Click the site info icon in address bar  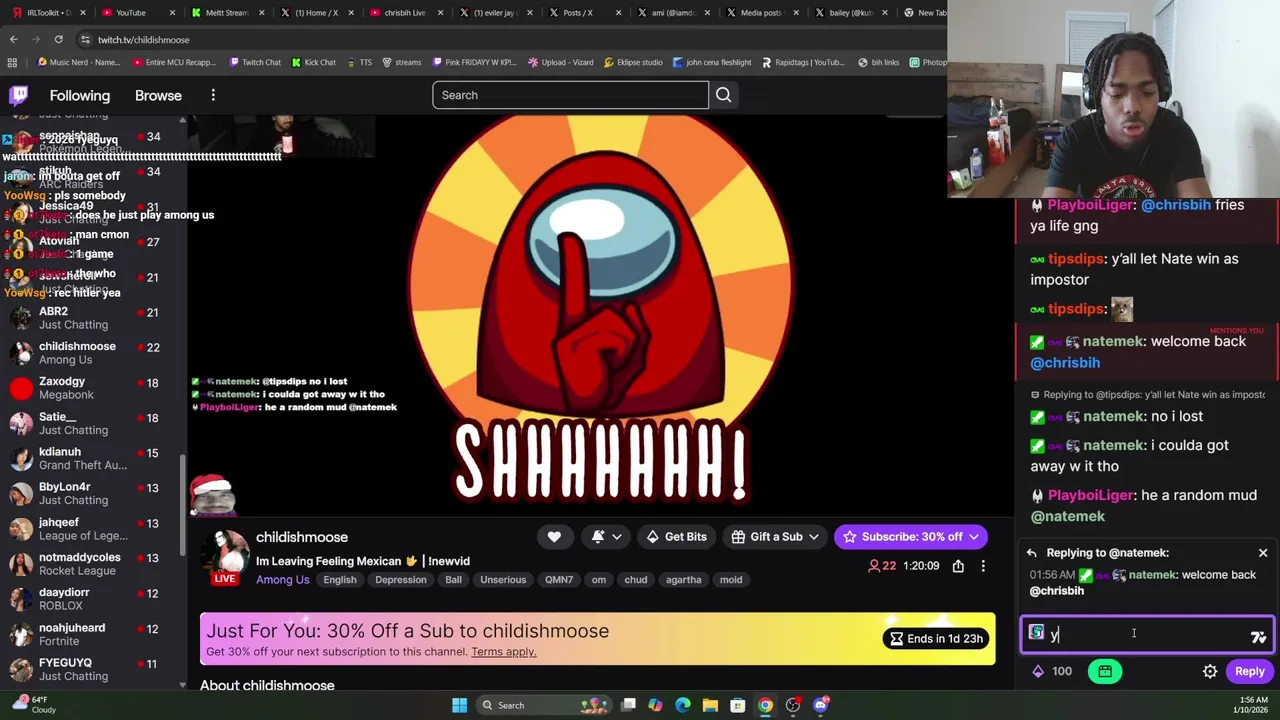point(85,39)
